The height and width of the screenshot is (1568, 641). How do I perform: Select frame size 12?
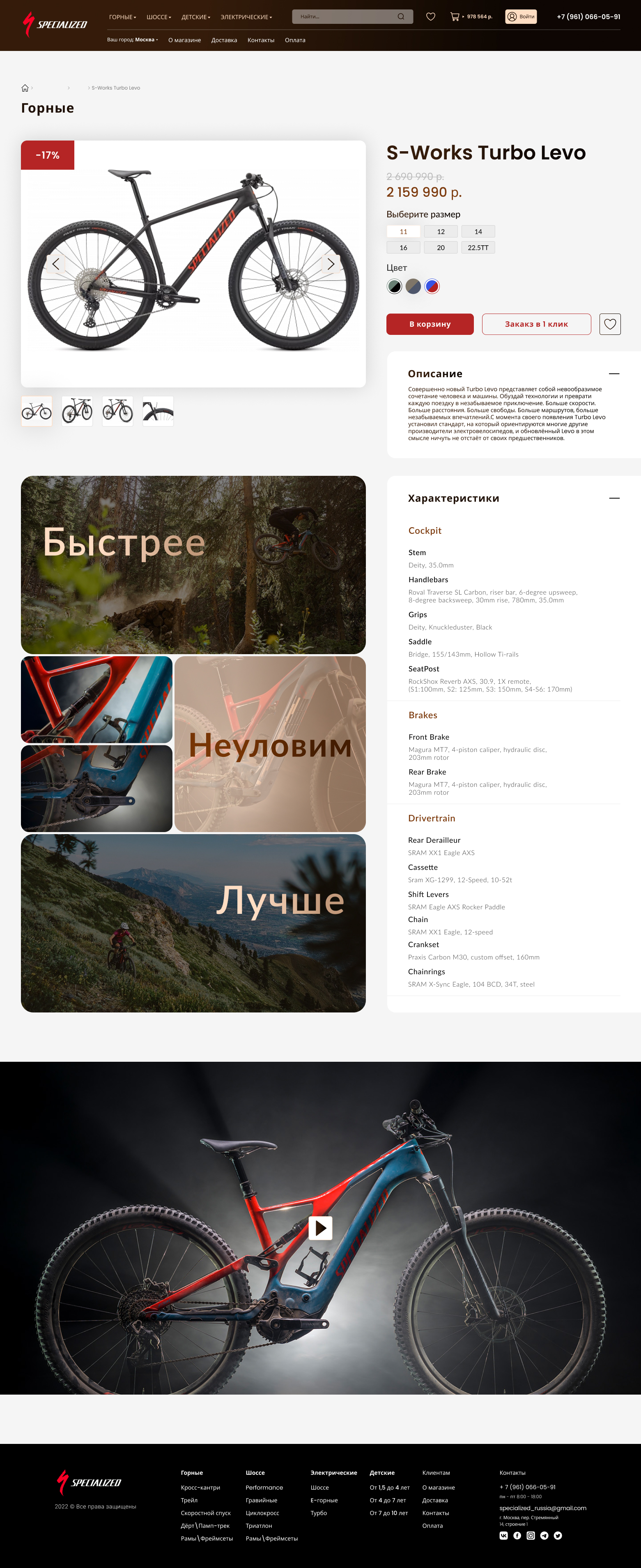pos(441,231)
